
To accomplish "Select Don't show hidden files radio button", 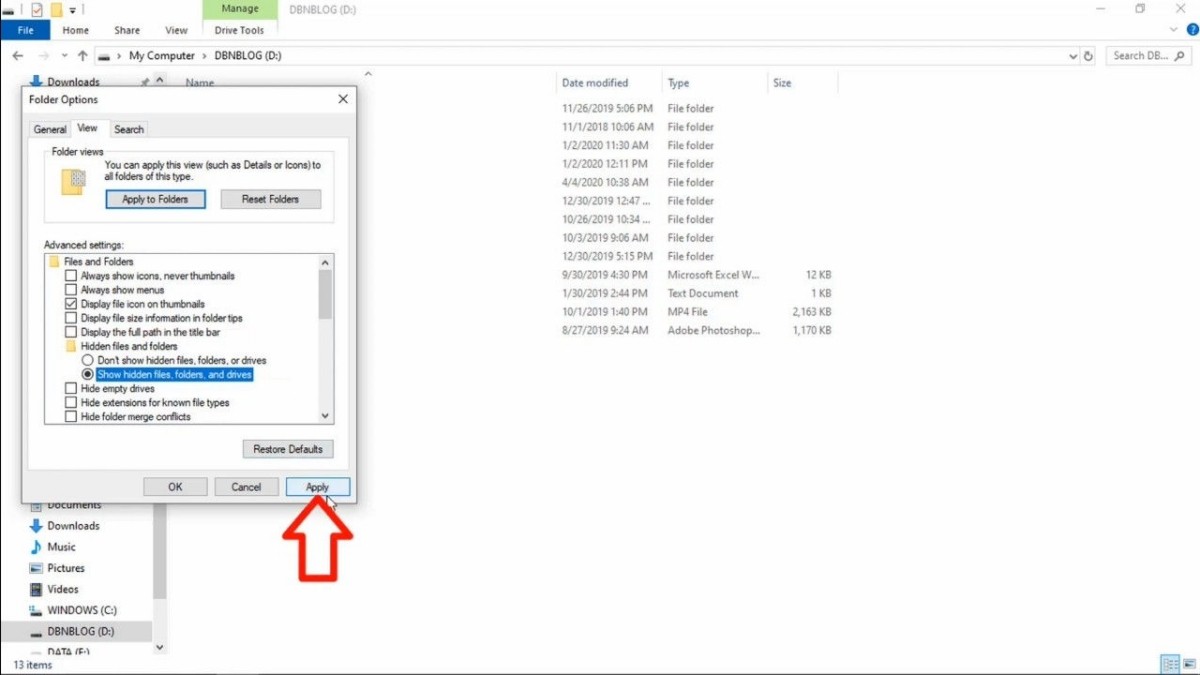I will point(89,360).
